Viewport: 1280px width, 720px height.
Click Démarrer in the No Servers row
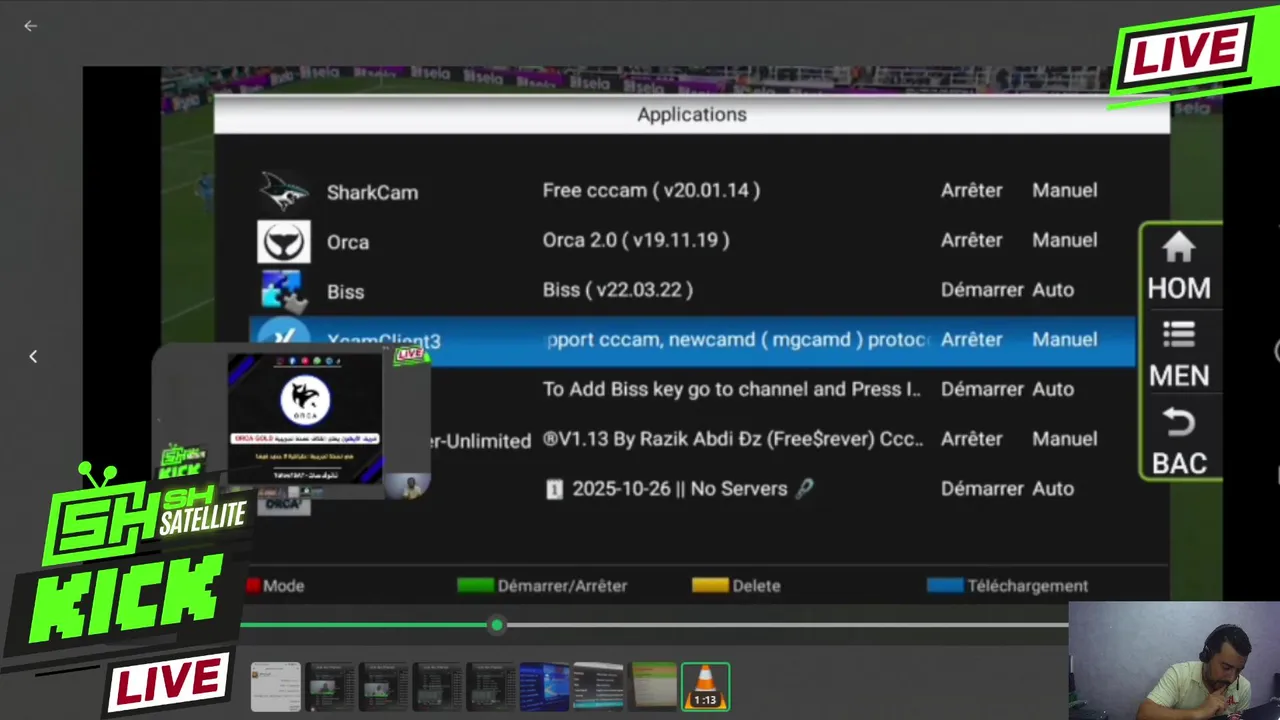coord(982,489)
